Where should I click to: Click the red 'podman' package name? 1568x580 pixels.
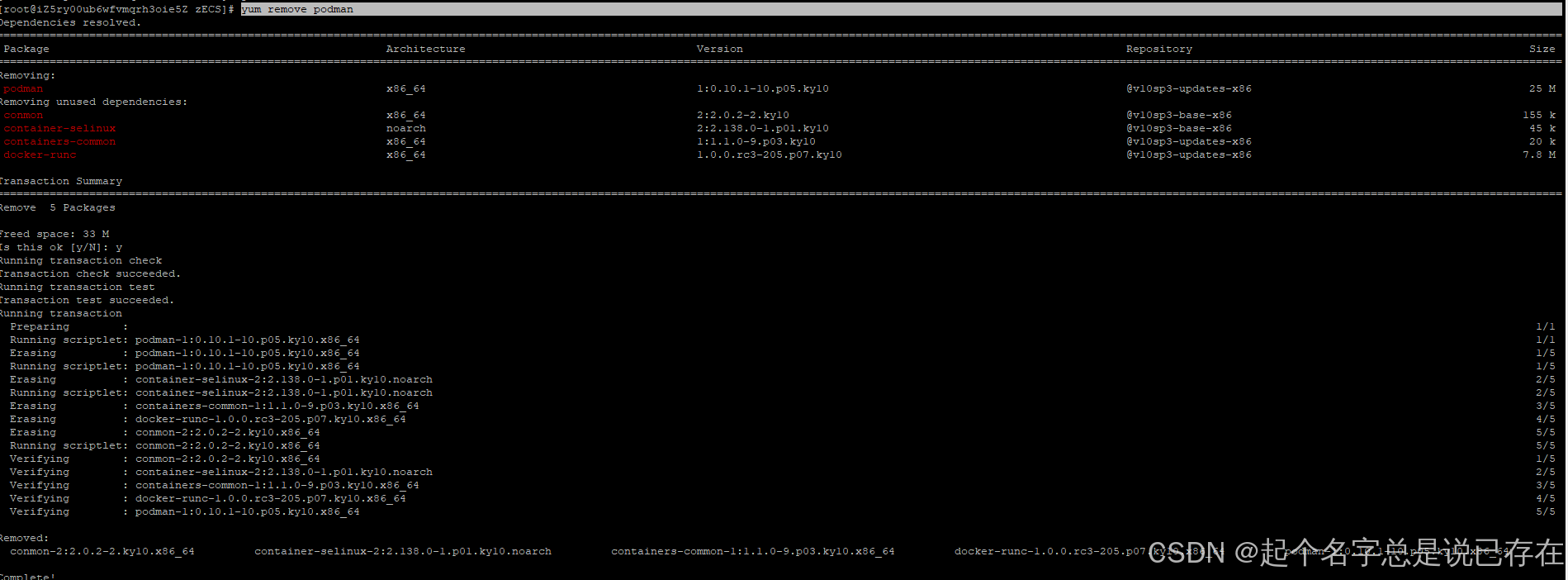(x=23, y=88)
